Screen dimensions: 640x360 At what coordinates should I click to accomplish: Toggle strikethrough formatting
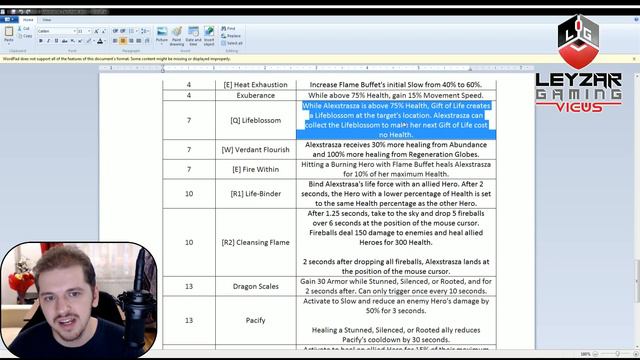pyautogui.click(x=64, y=41)
